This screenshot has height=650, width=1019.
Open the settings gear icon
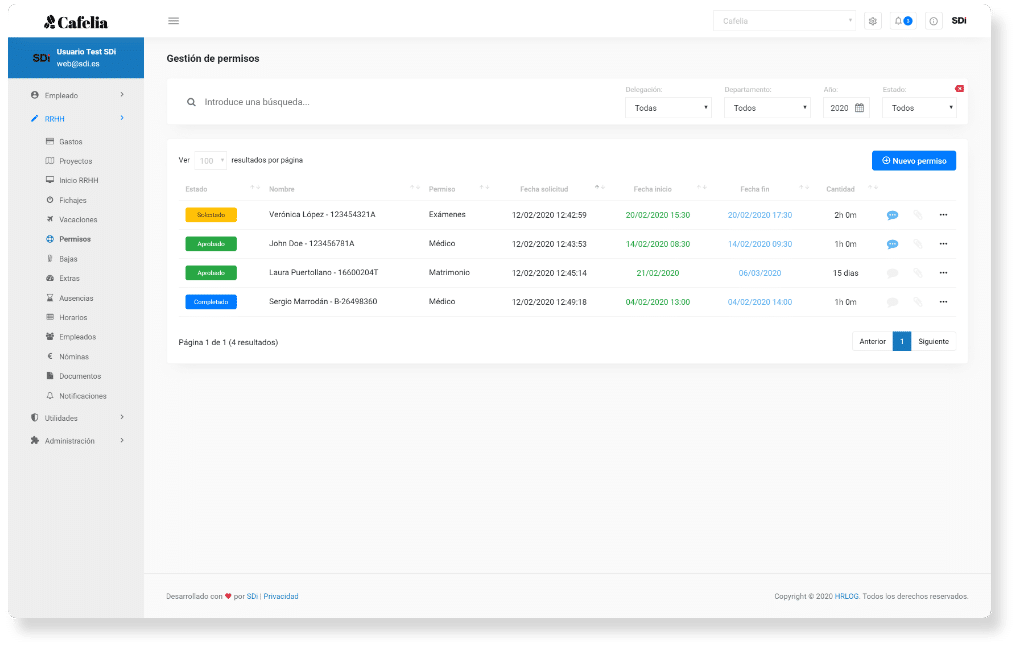[873, 21]
